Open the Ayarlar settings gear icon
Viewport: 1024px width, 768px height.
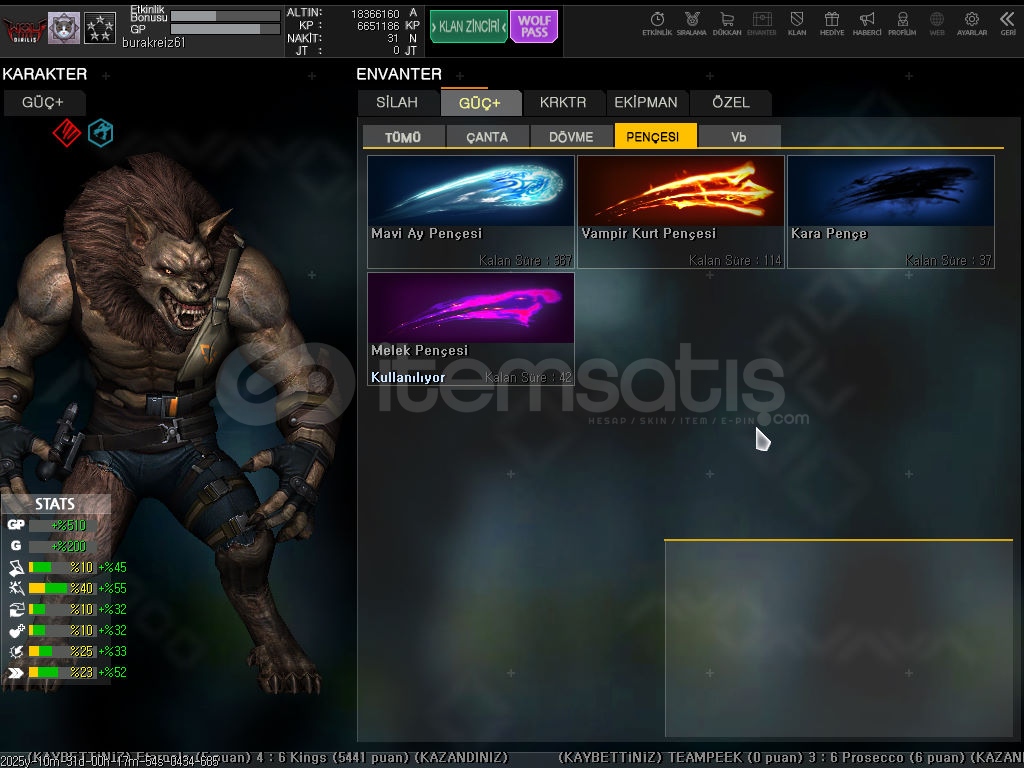pos(972,24)
